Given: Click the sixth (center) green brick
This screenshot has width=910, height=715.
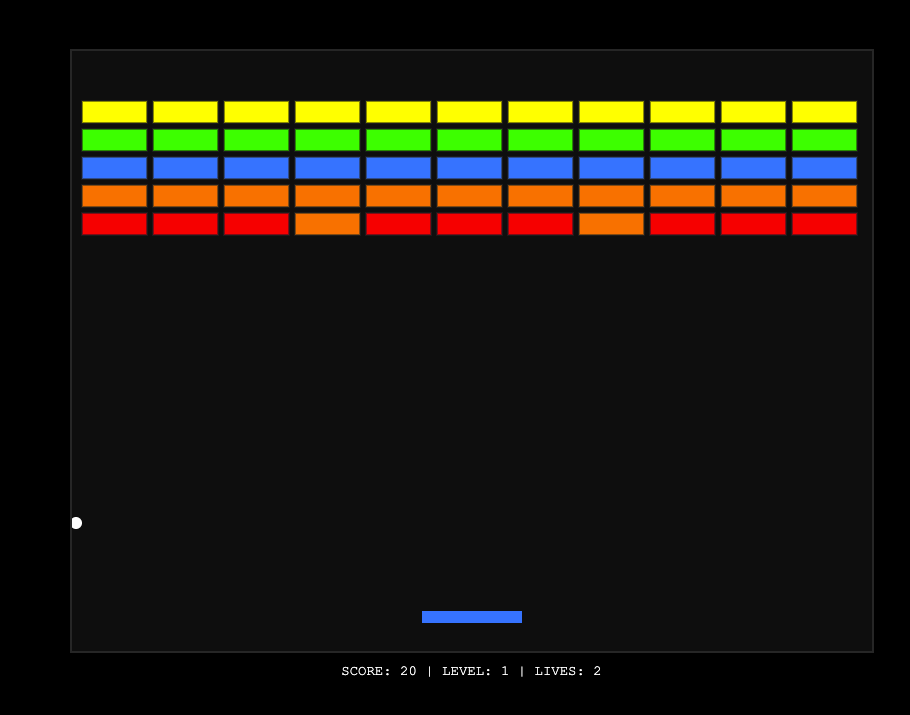Looking at the screenshot, I should (x=470, y=140).
